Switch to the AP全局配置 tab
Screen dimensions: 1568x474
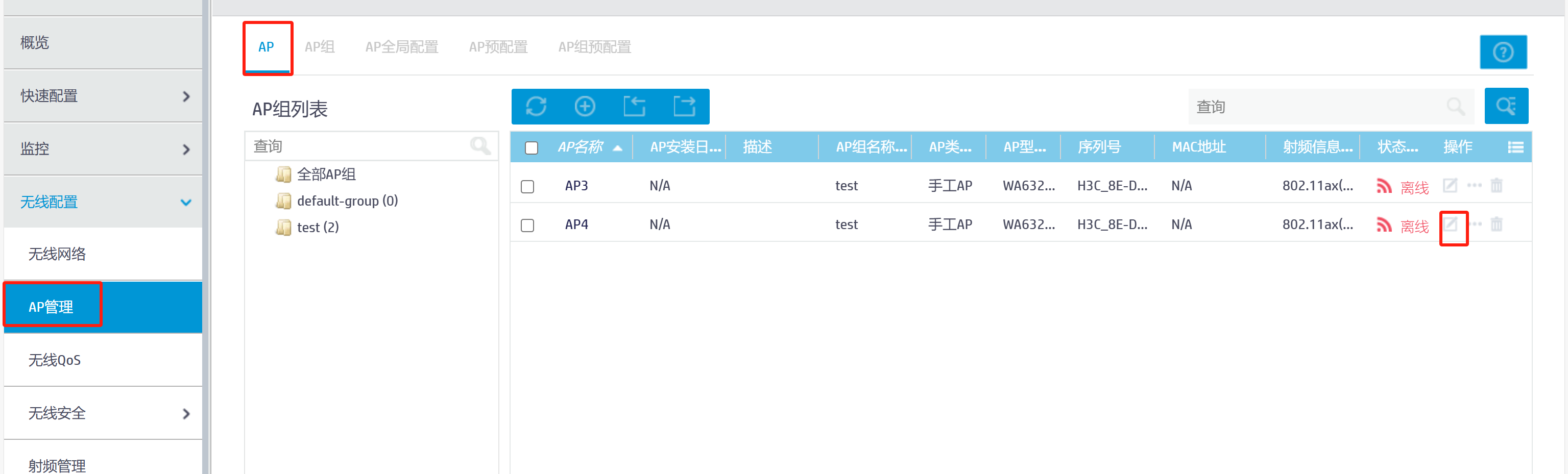[401, 47]
